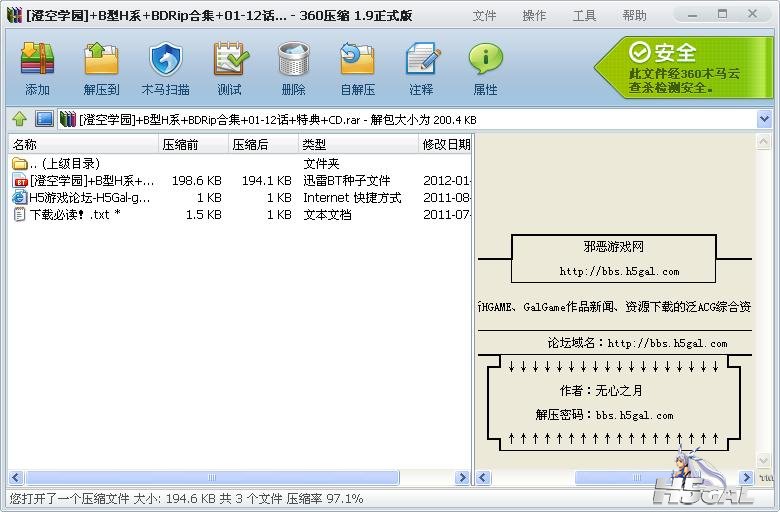Click the 迅雷BT种子文件 type cell
The width and height of the screenshot is (780, 512).
(347, 181)
